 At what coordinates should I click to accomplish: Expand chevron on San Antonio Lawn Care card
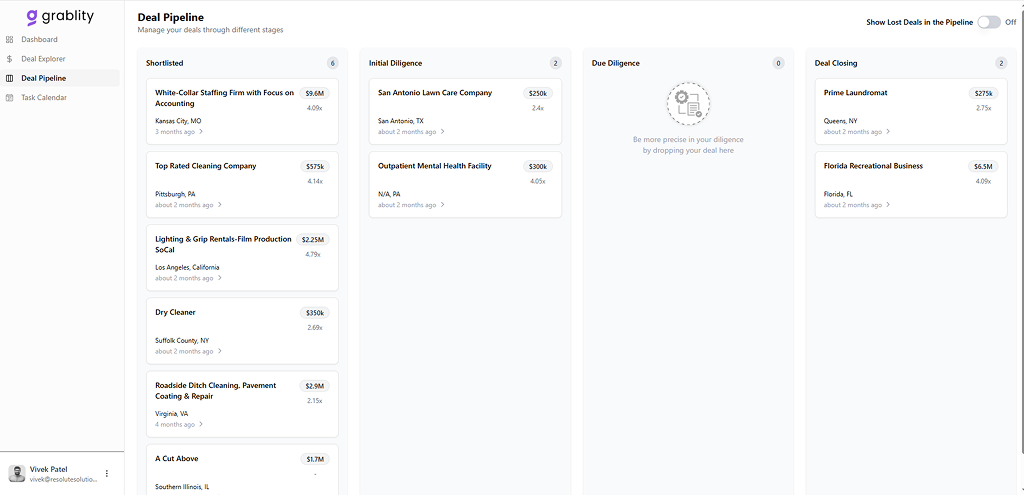tap(443, 132)
